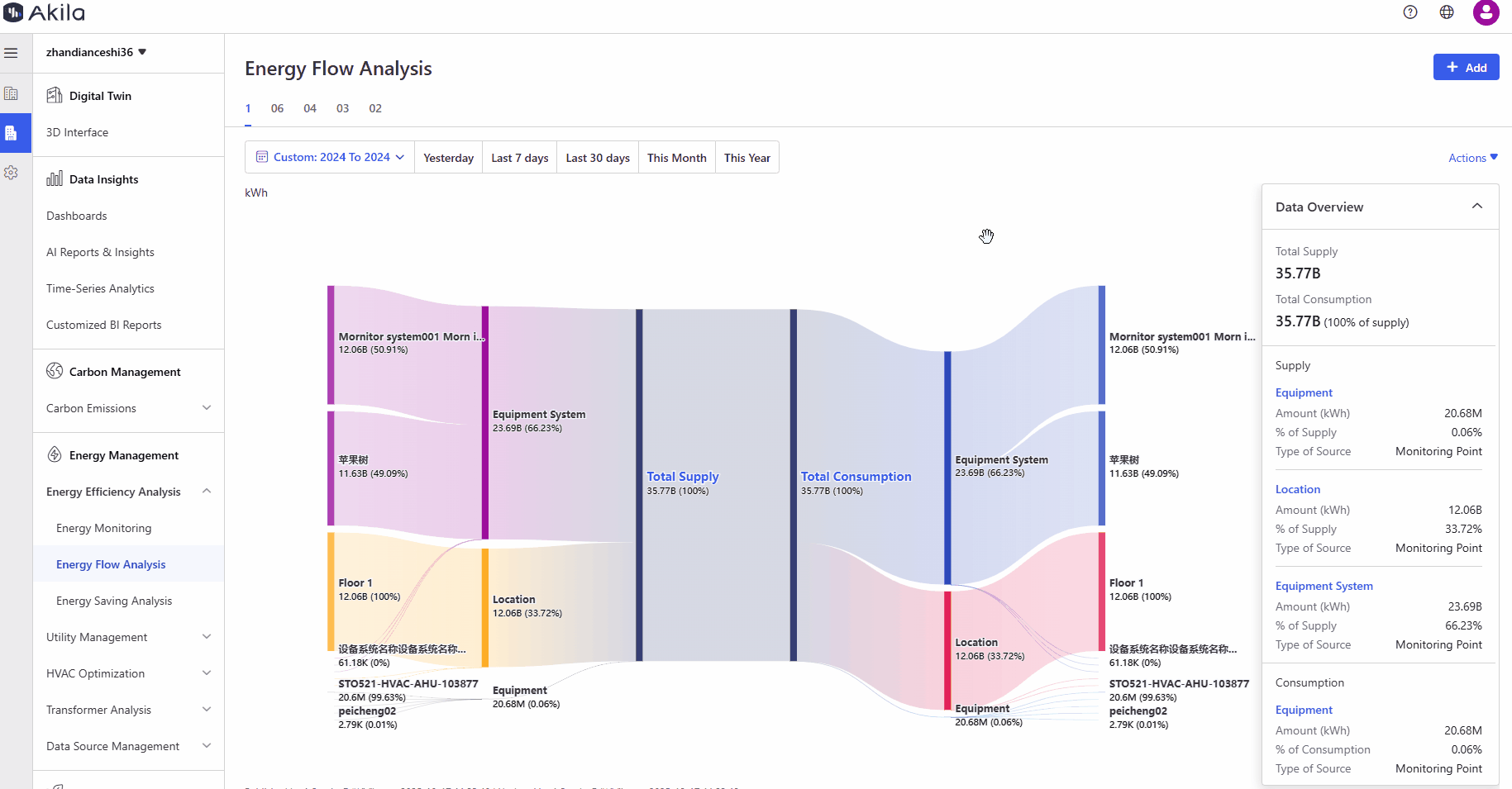This screenshot has height=789, width=1512.
Task: Select the Last 7 days filter
Action: pyautogui.click(x=519, y=158)
